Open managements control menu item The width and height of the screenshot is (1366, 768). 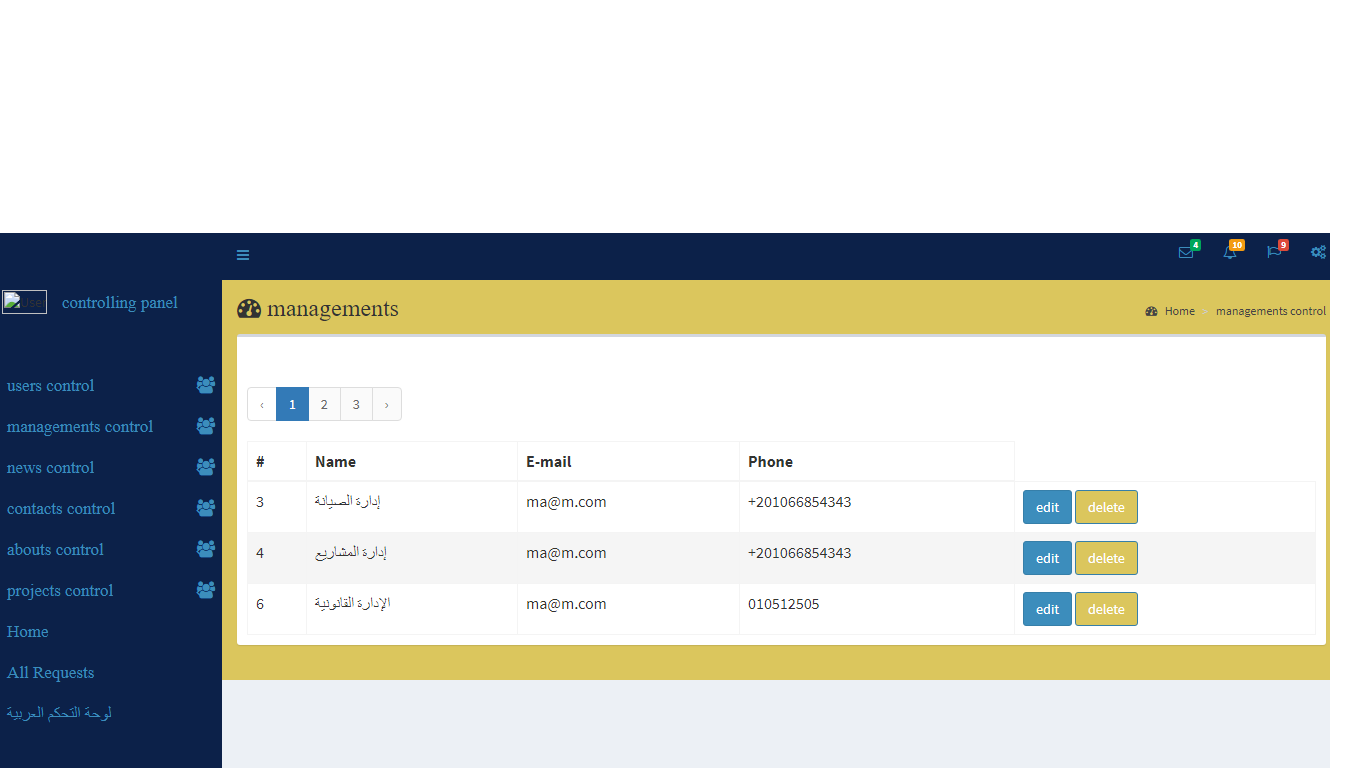point(80,427)
